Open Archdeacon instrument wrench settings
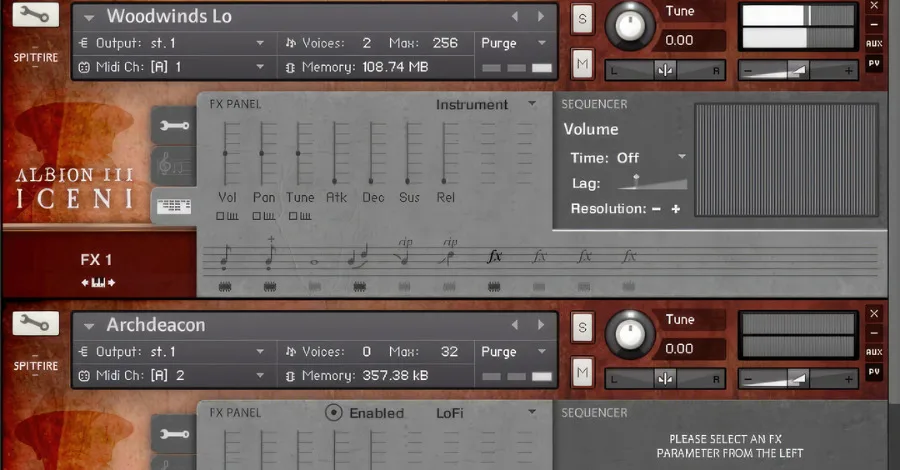The height and width of the screenshot is (470, 900). pos(36,323)
